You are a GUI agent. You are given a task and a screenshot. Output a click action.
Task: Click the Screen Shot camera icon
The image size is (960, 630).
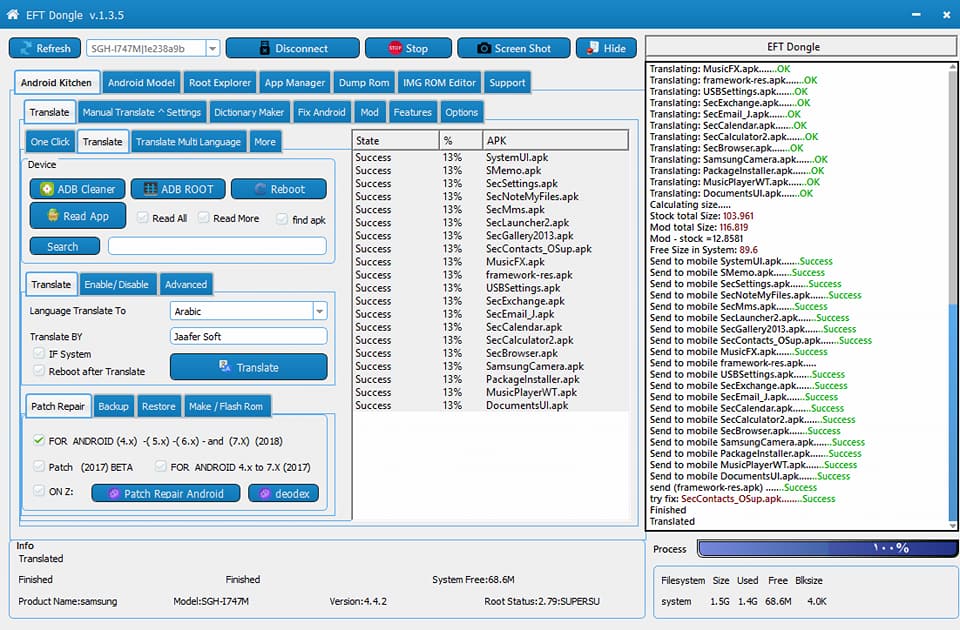(x=484, y=48)
